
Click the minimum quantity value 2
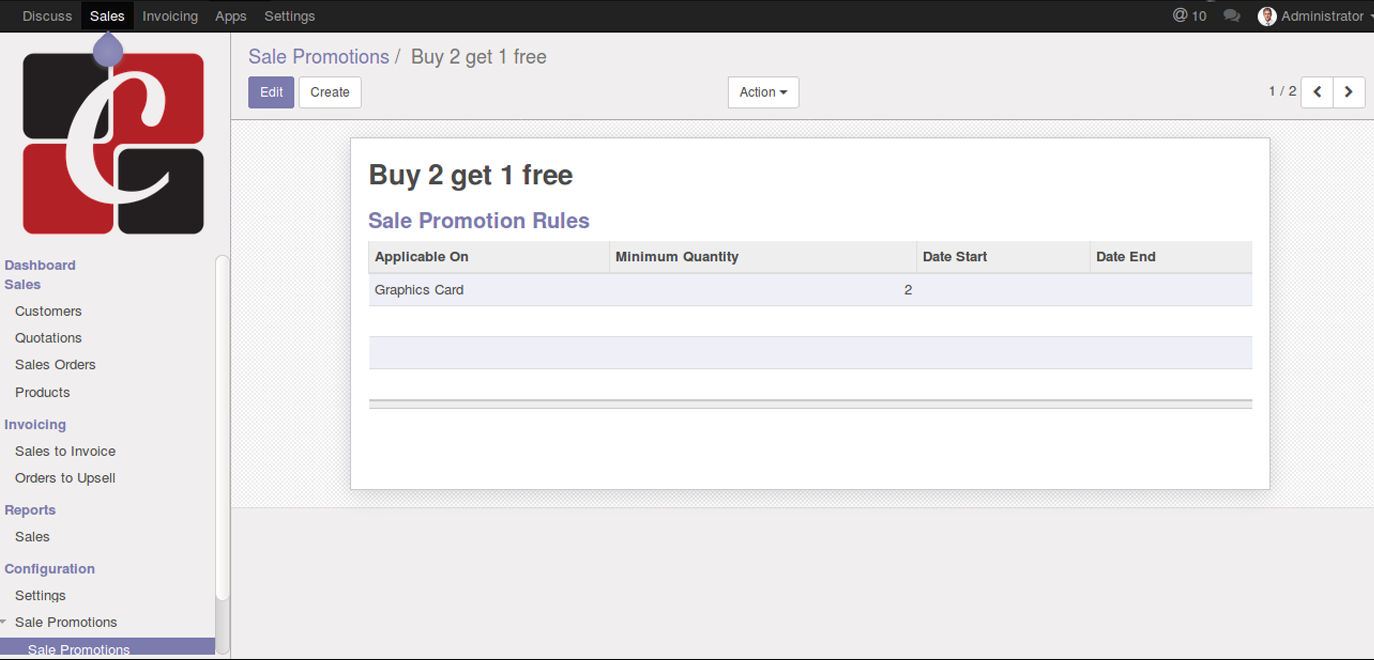pyautogui.click(x=908, y=290)
